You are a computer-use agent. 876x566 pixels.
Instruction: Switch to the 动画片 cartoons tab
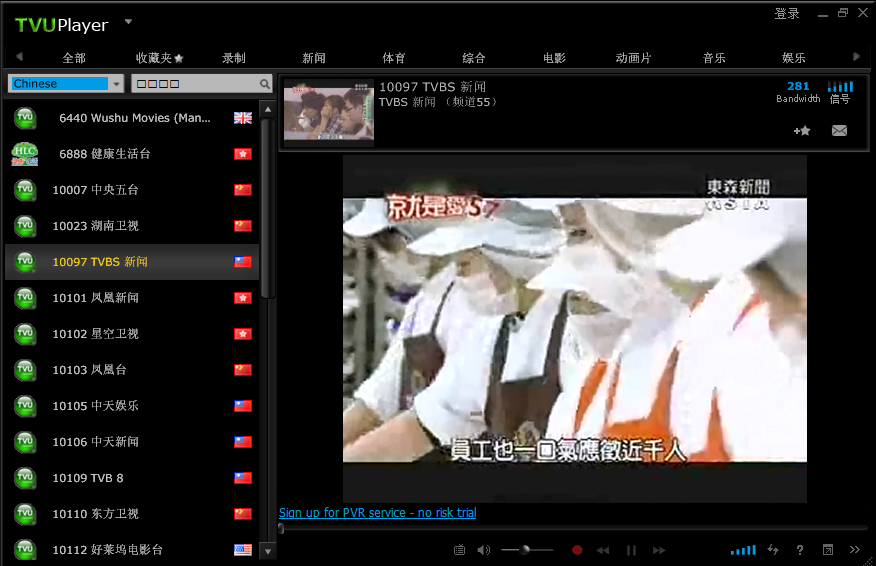click(x=634, y=58)
